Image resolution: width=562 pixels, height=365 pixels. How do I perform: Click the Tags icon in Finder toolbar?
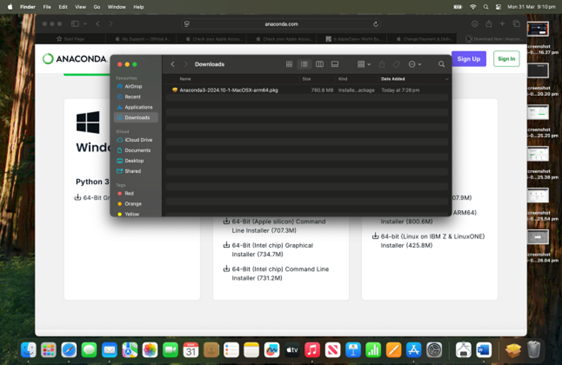click(396, 64)
